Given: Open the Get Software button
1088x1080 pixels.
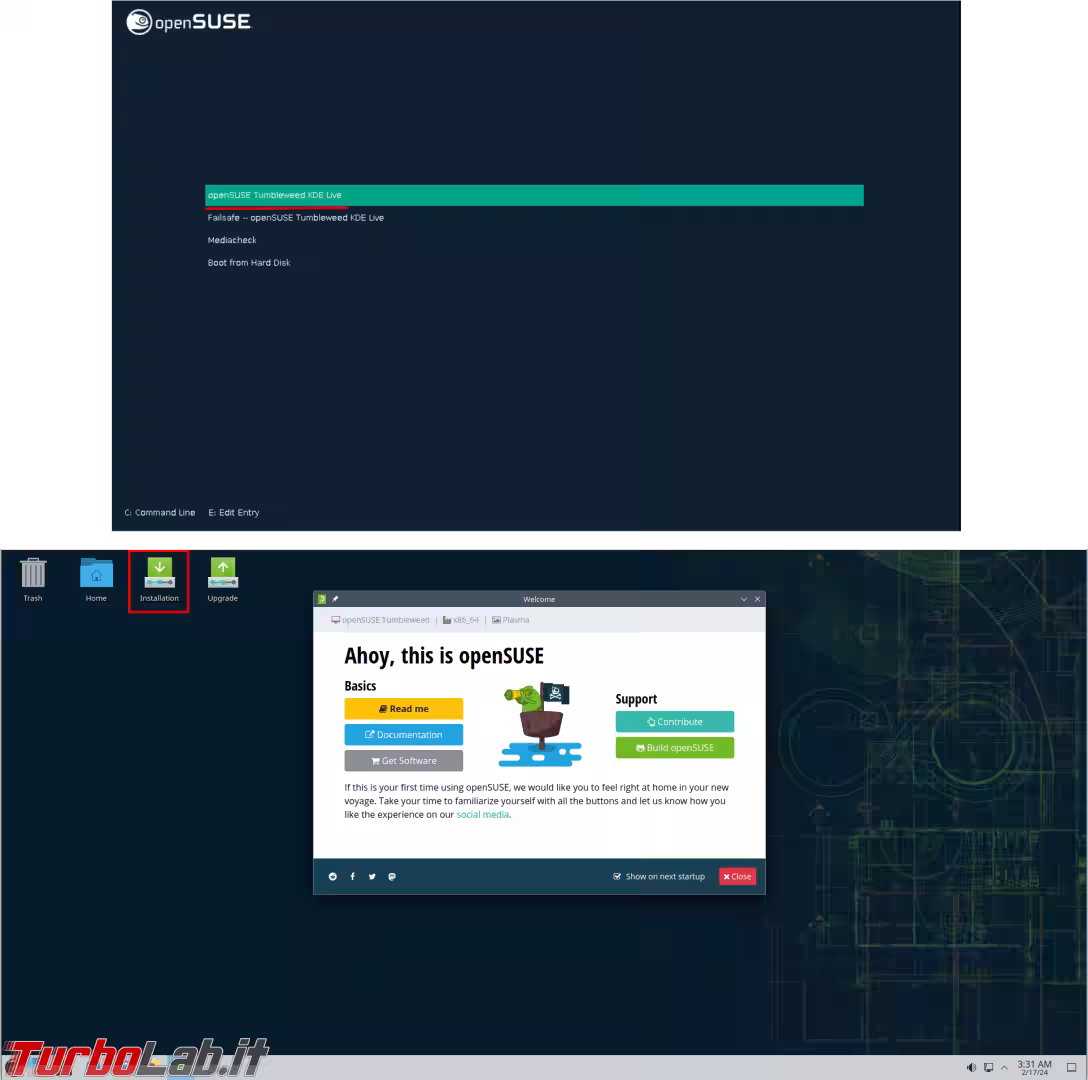Looking at the screenshot, I should click(x=403, y=761).
